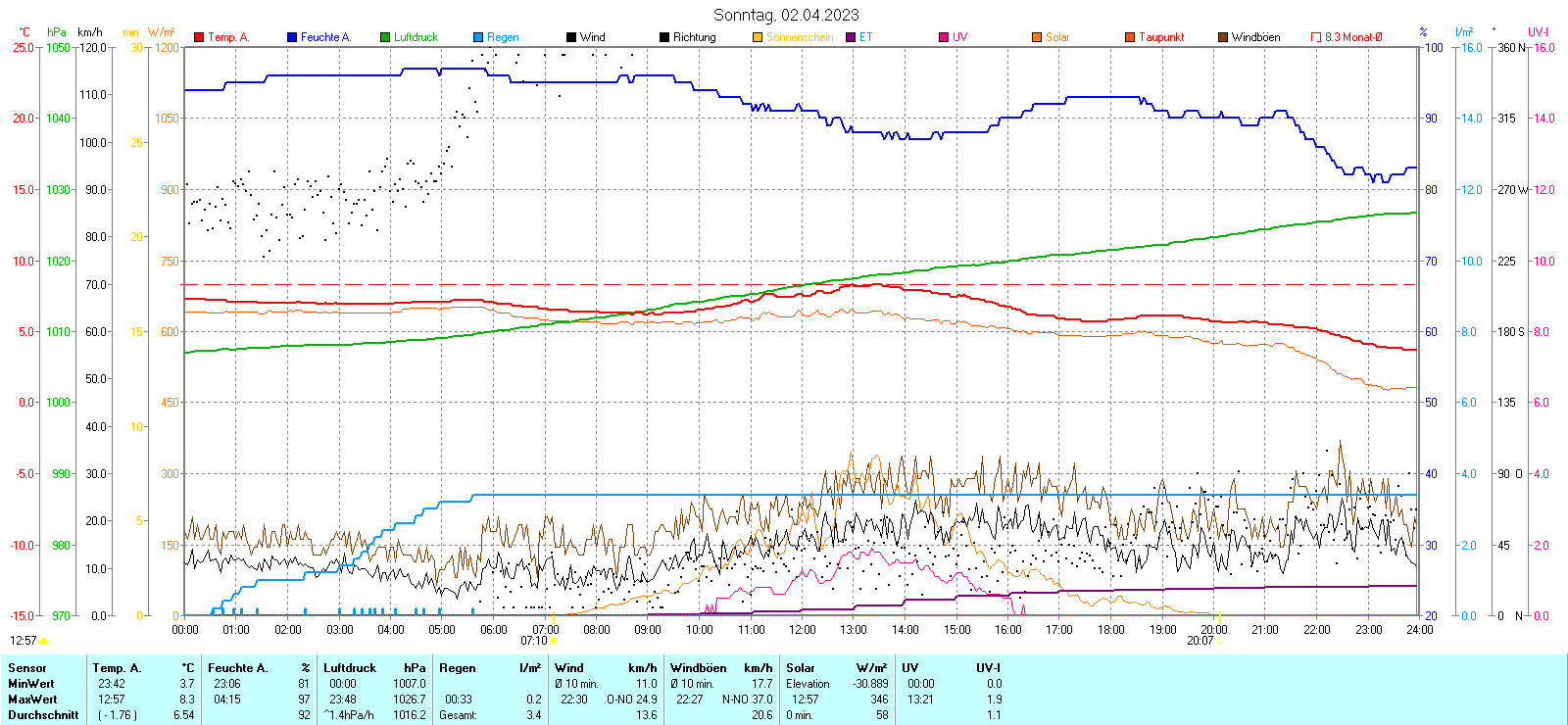Click the green Luftdruck legend square
The image size is (1568, 725).
coord(385,37)
